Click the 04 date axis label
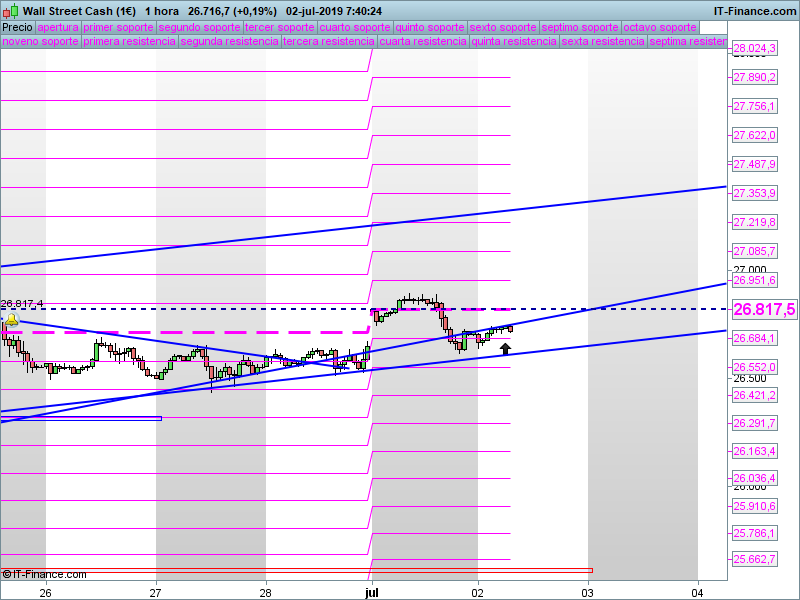The image size is (800, 600). [x=697, y=593]
